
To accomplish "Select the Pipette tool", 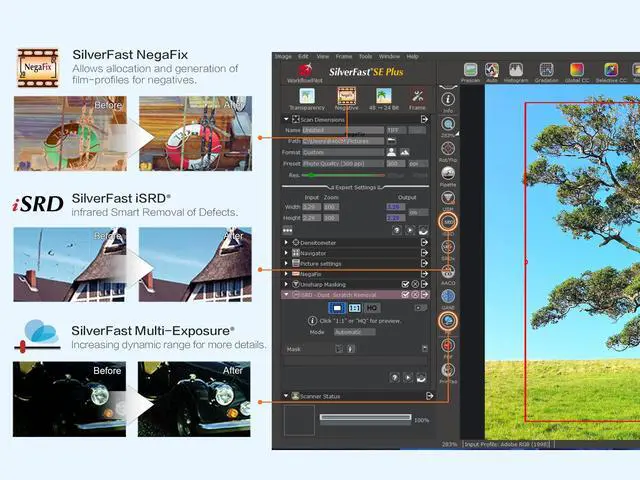I will 448,172.
